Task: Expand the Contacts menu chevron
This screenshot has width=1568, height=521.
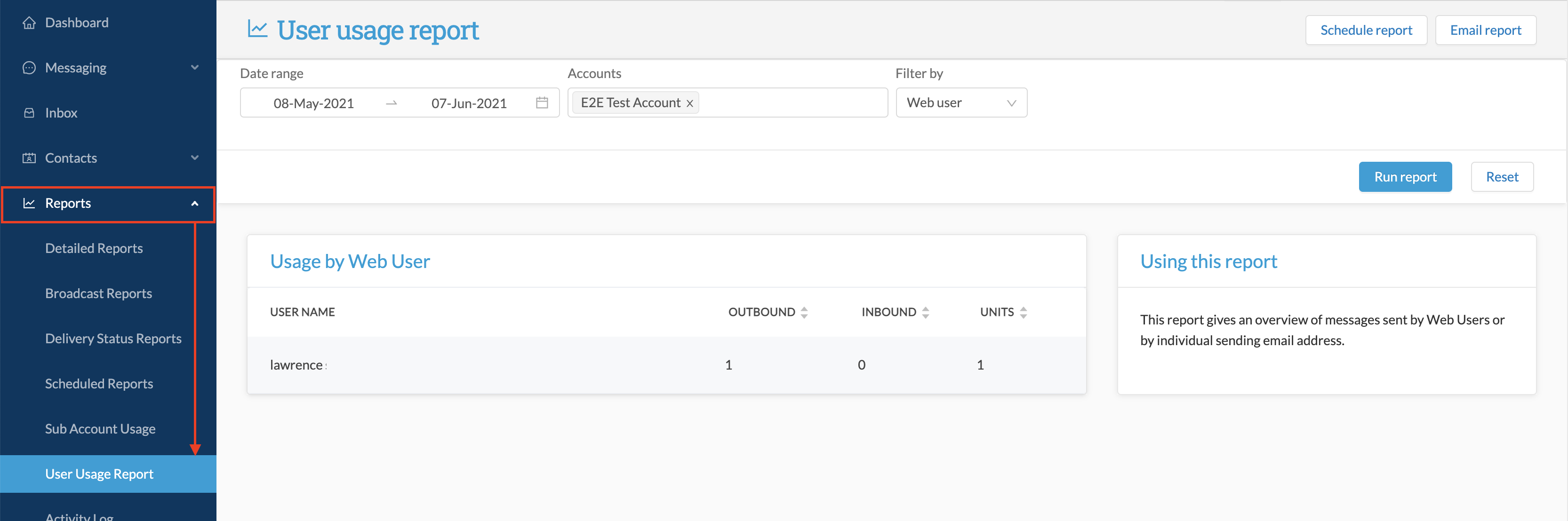Action: click(195, 158)
